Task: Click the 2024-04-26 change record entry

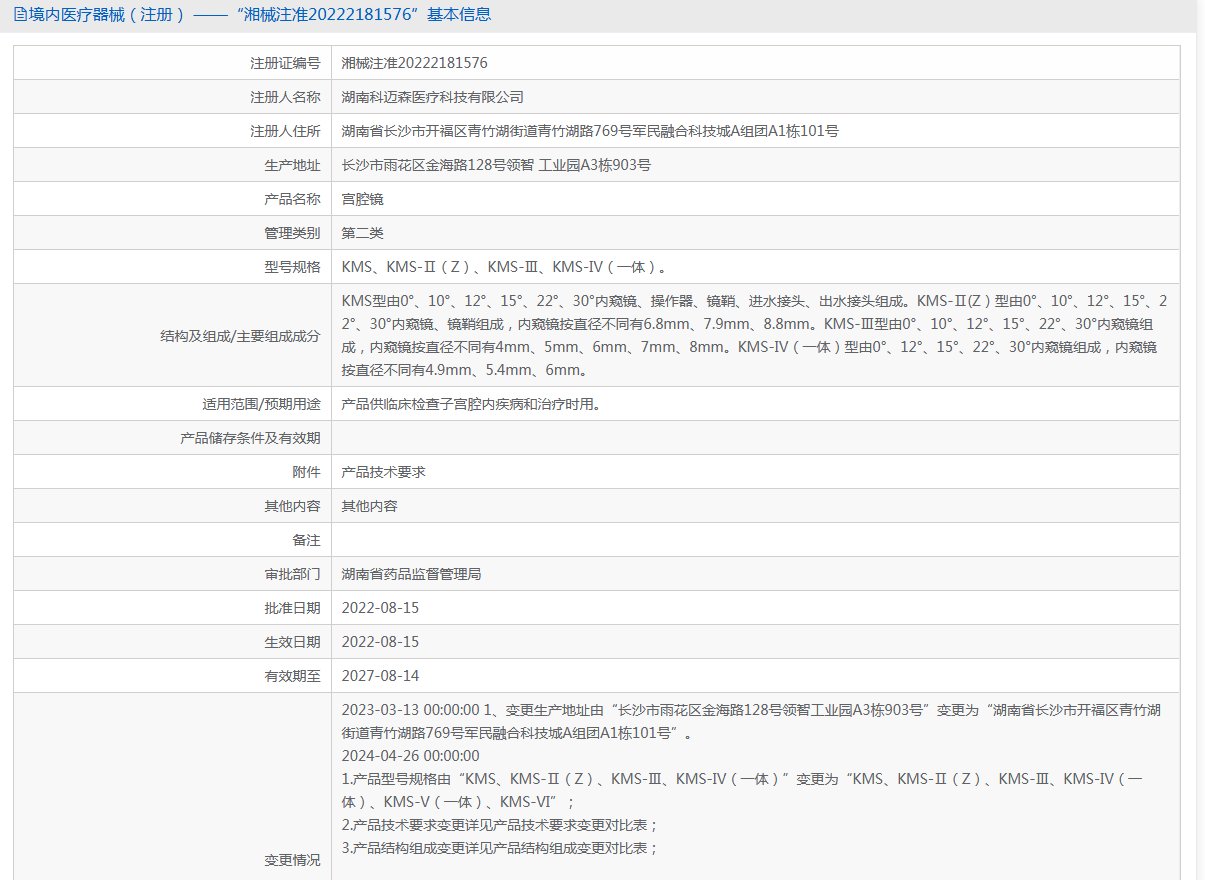Action: coord(411,756)
